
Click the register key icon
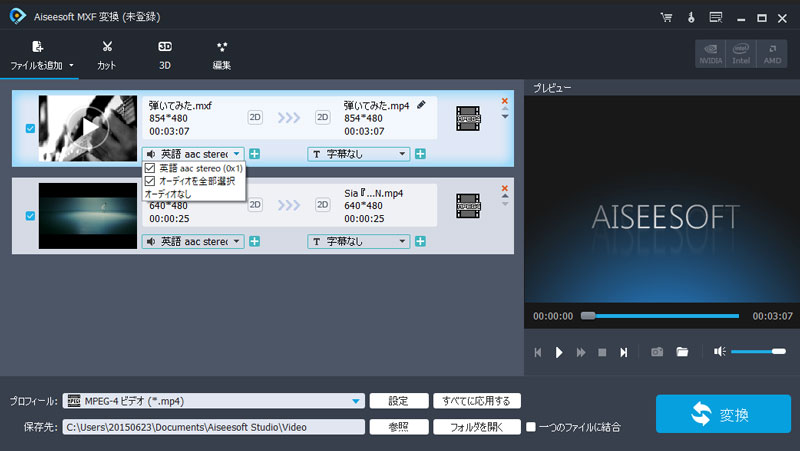point(691,17)
